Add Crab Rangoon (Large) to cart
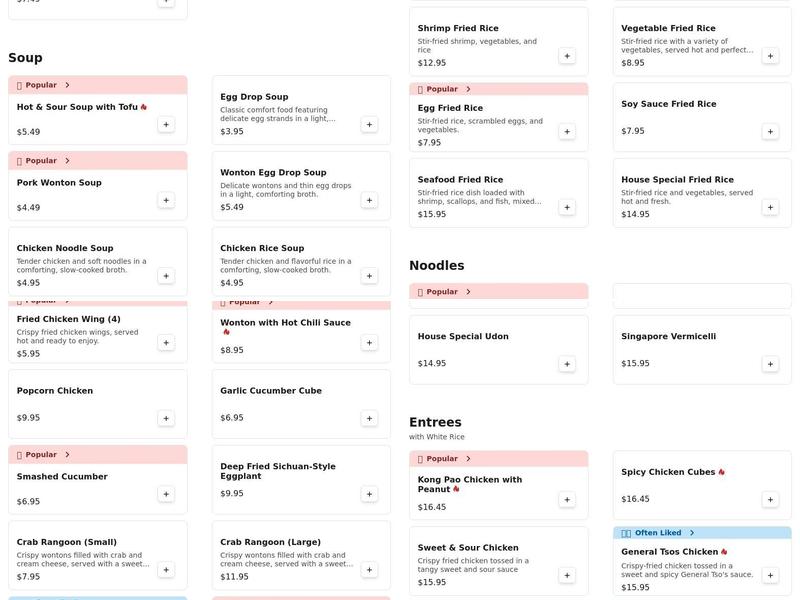 [x=369, y=569]
